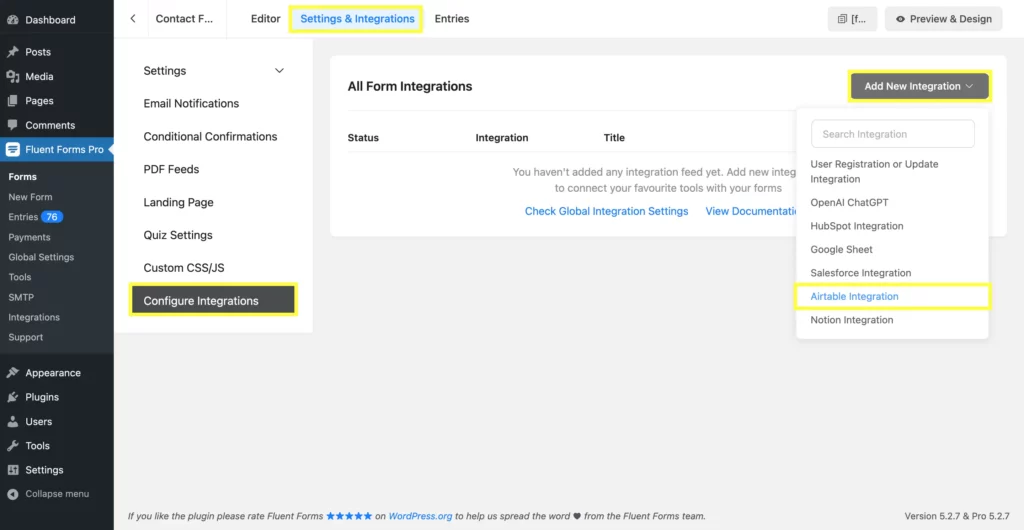Switch to the Editor tab
Screen dimensions: 1024x530
(266, 19)
